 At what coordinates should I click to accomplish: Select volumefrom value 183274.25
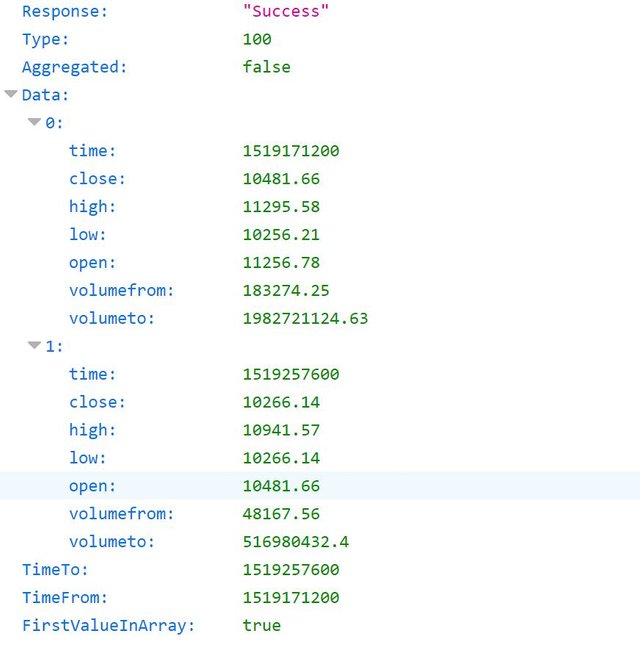(286, 291)
